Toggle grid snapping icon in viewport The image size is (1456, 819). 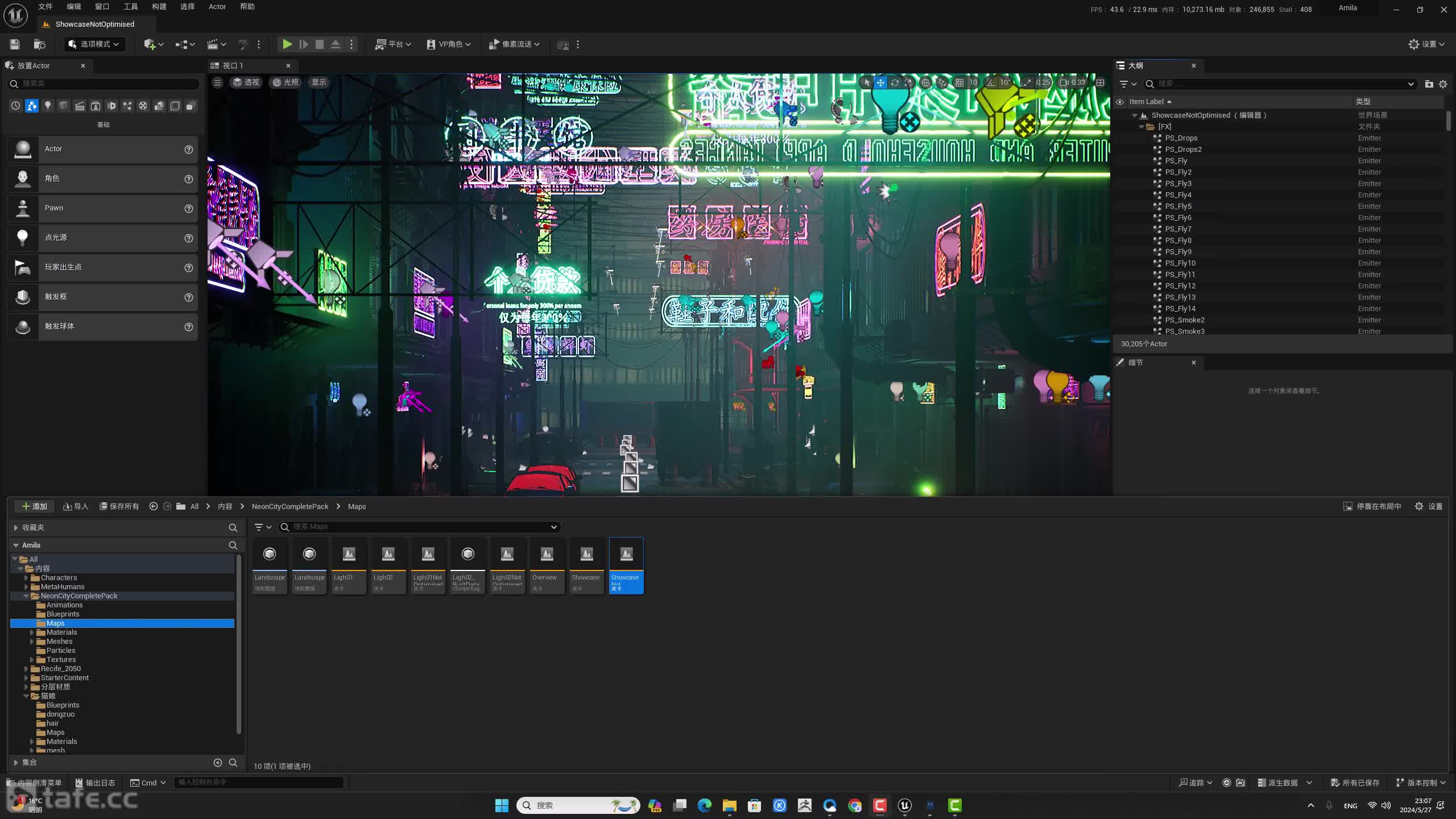coord(959,82)
